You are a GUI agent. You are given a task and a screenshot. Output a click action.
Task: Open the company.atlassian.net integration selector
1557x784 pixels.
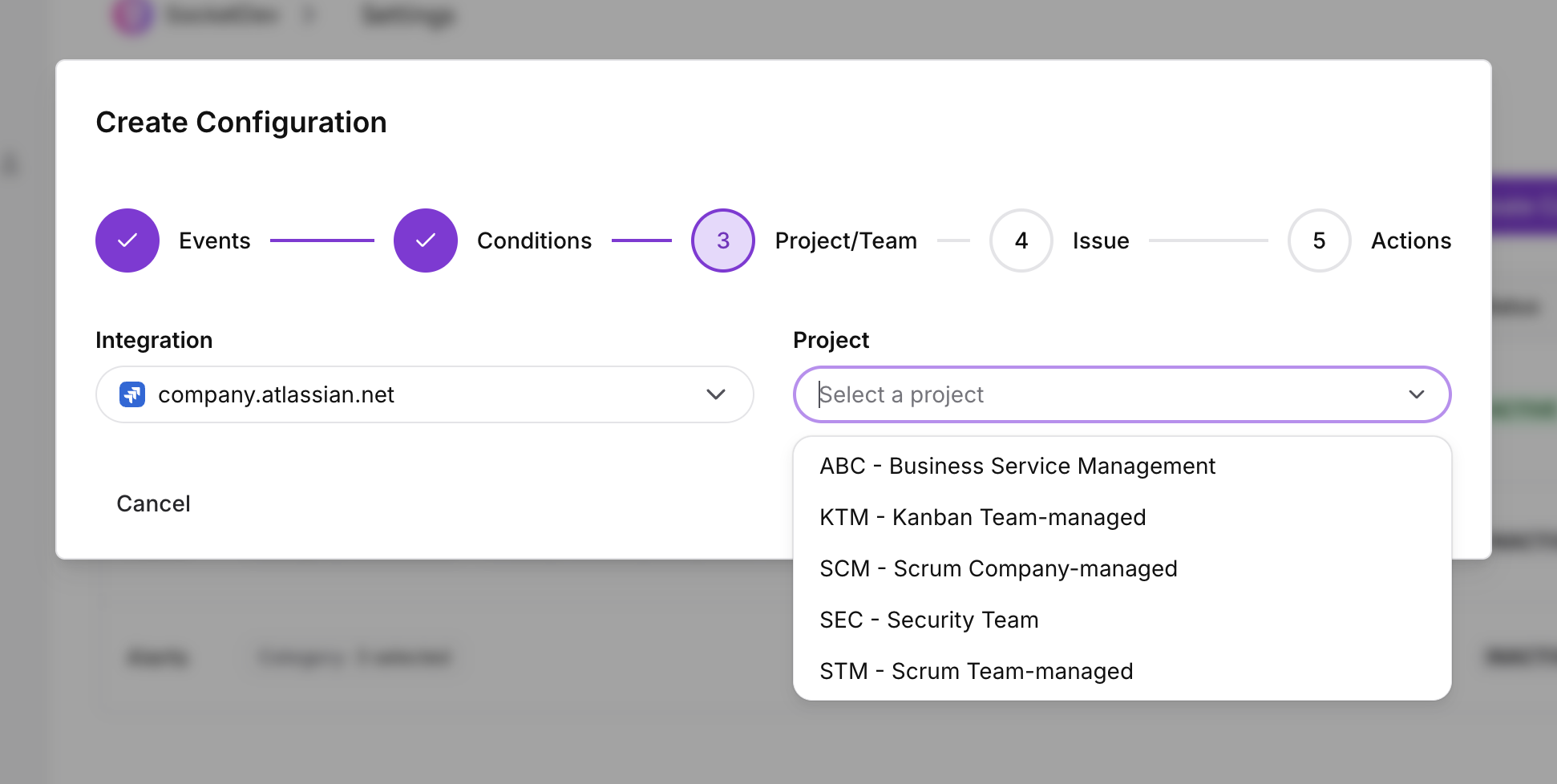pyautogui.click(x=425, y=394)
